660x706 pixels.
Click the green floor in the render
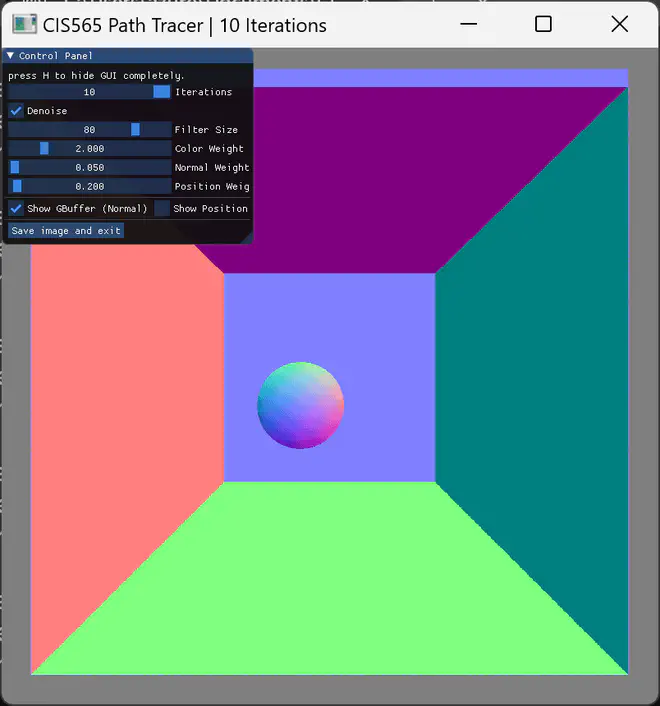(330, 580)
